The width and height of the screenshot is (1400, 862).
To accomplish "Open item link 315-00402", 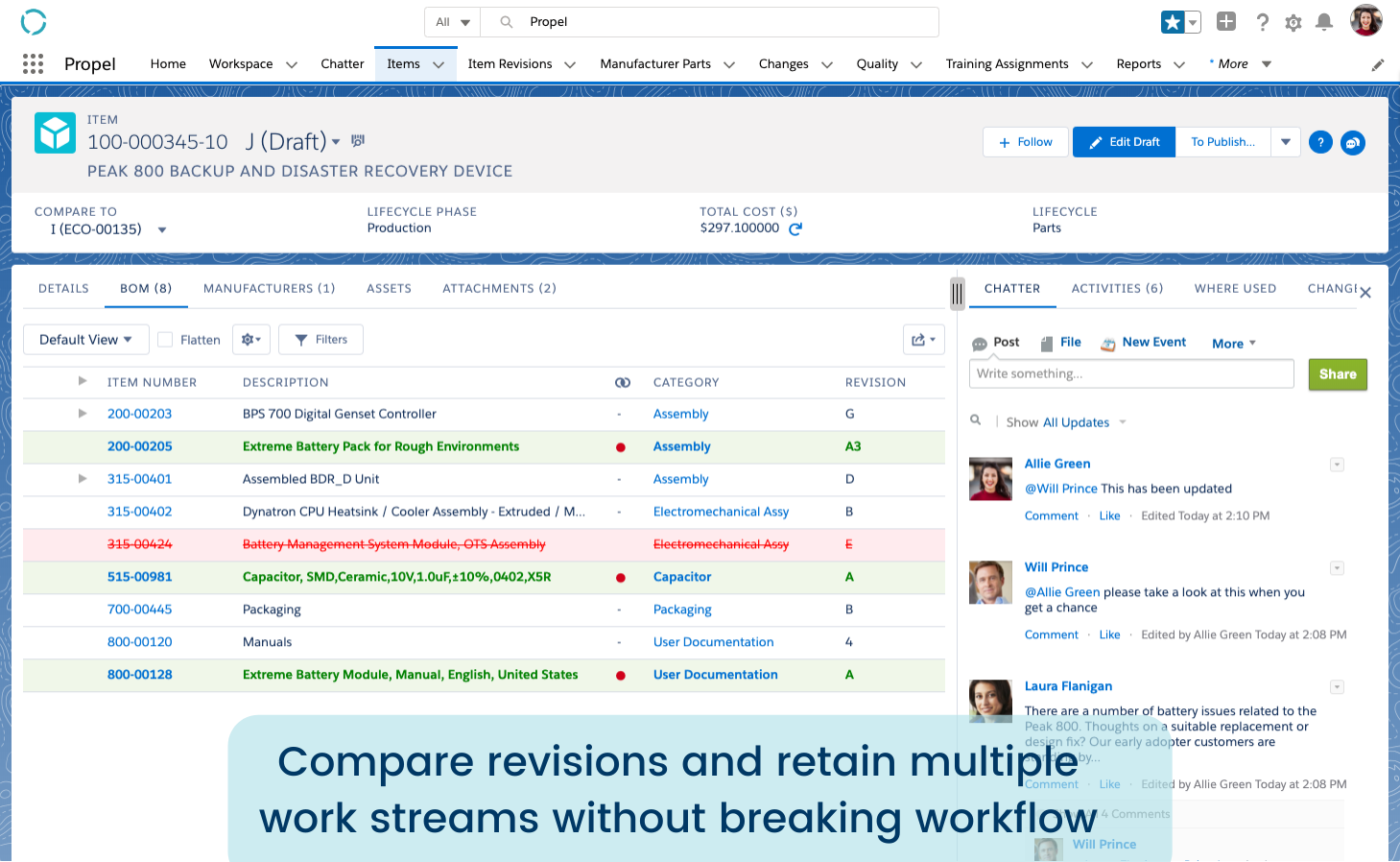I will click(x=140, y=512).
